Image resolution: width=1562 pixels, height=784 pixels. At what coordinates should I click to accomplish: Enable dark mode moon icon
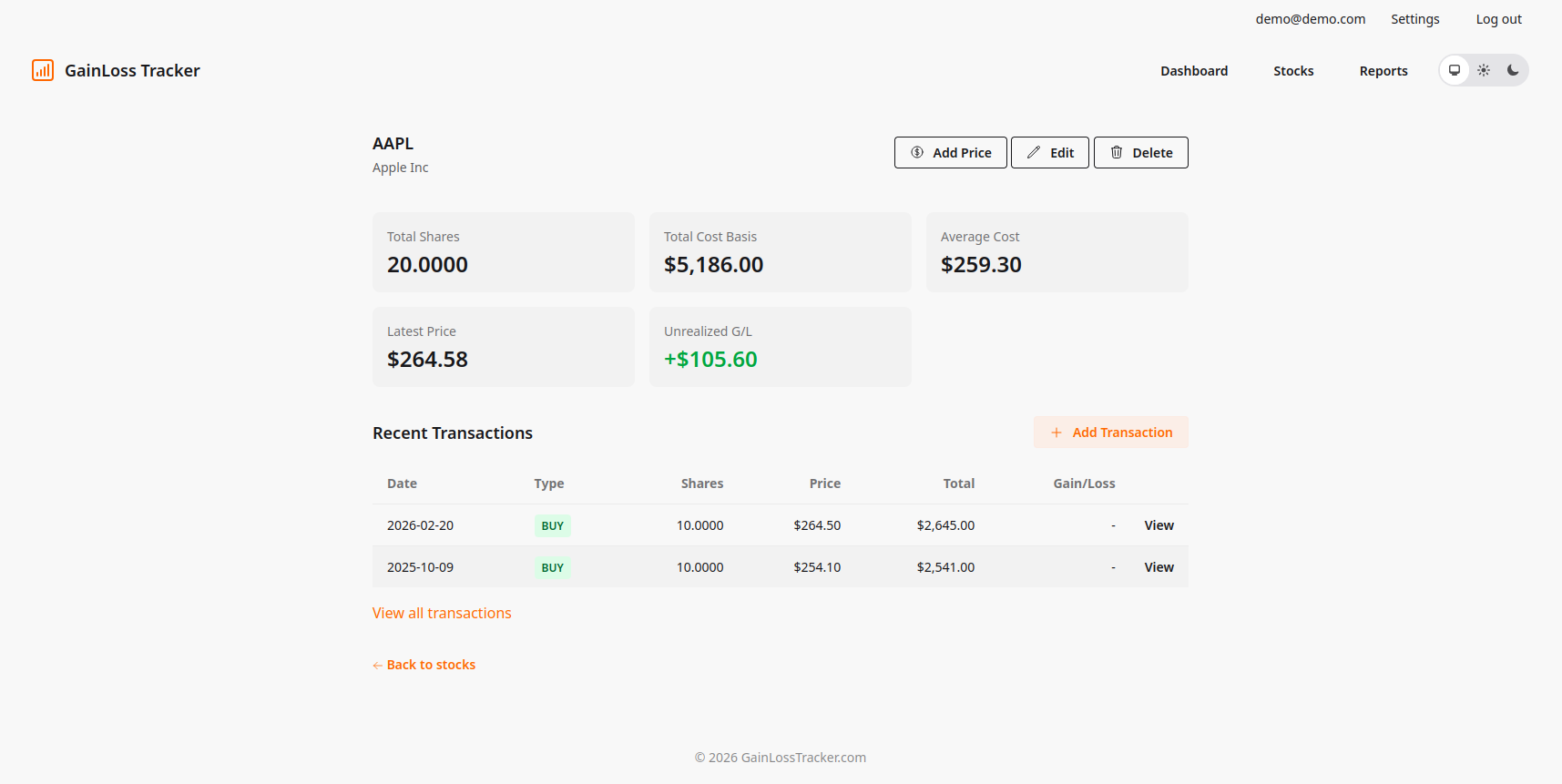1513,70
